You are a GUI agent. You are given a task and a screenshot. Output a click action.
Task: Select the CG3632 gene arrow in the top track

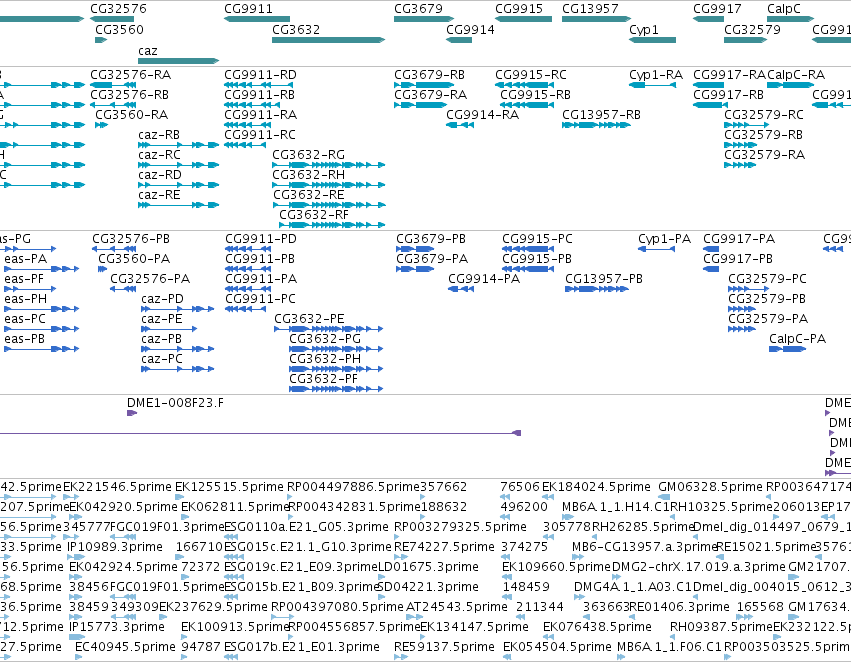point(328,40)
